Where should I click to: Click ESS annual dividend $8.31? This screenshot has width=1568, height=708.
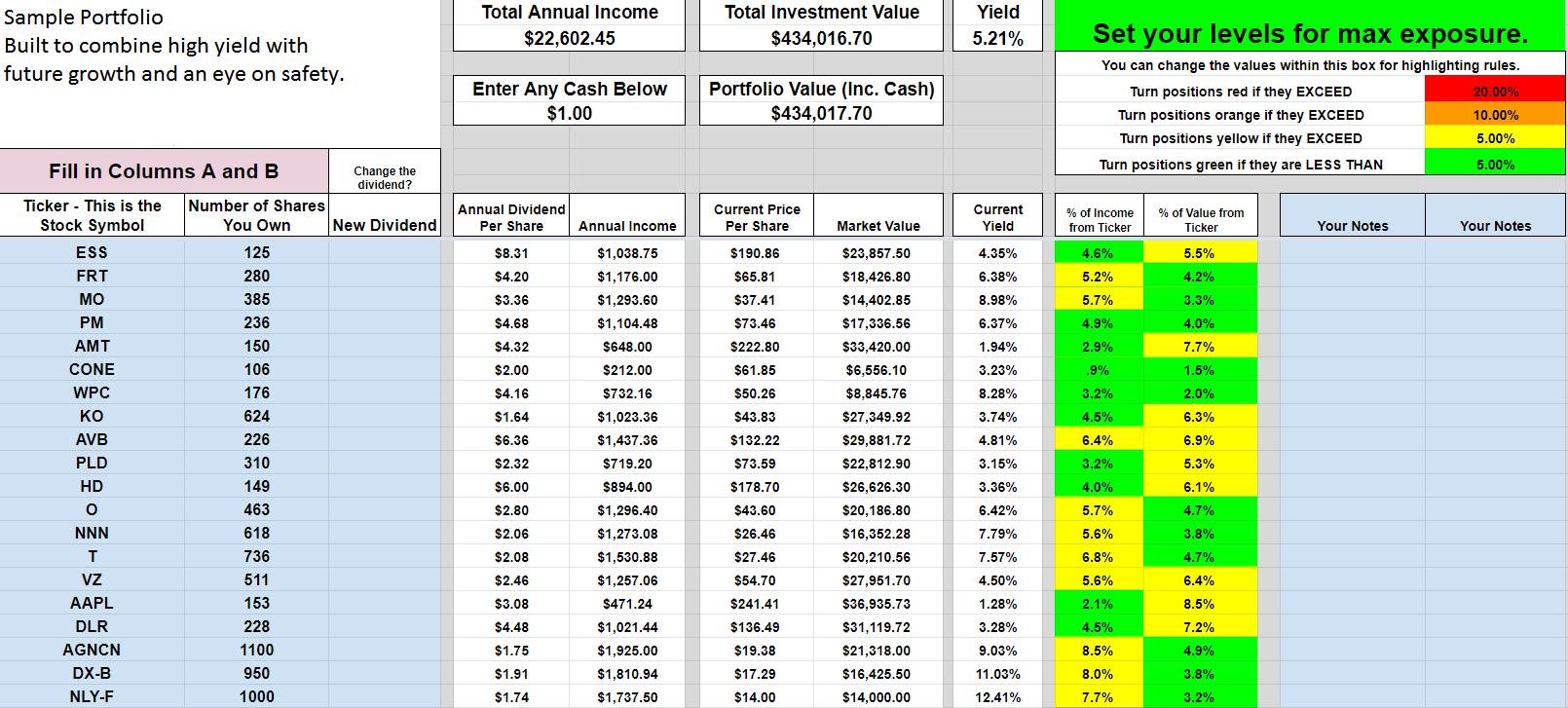pyautogui.click(x=511, y=253)
